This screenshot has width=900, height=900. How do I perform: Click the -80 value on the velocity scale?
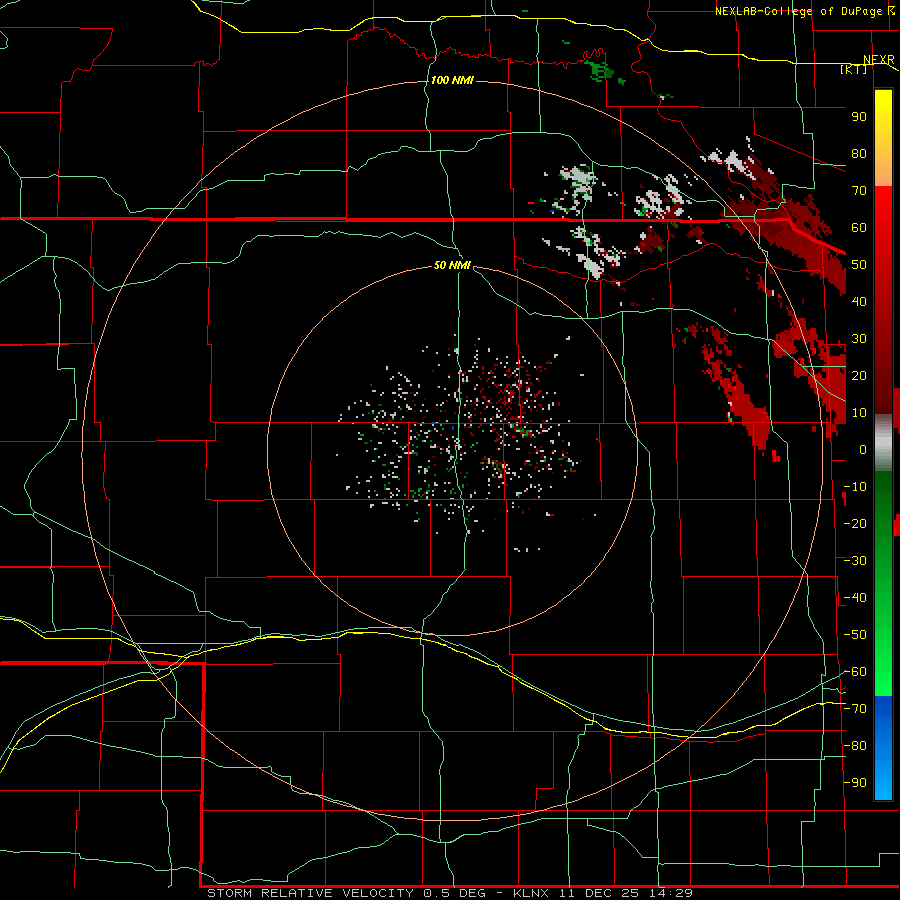click(x=855, y=746)
